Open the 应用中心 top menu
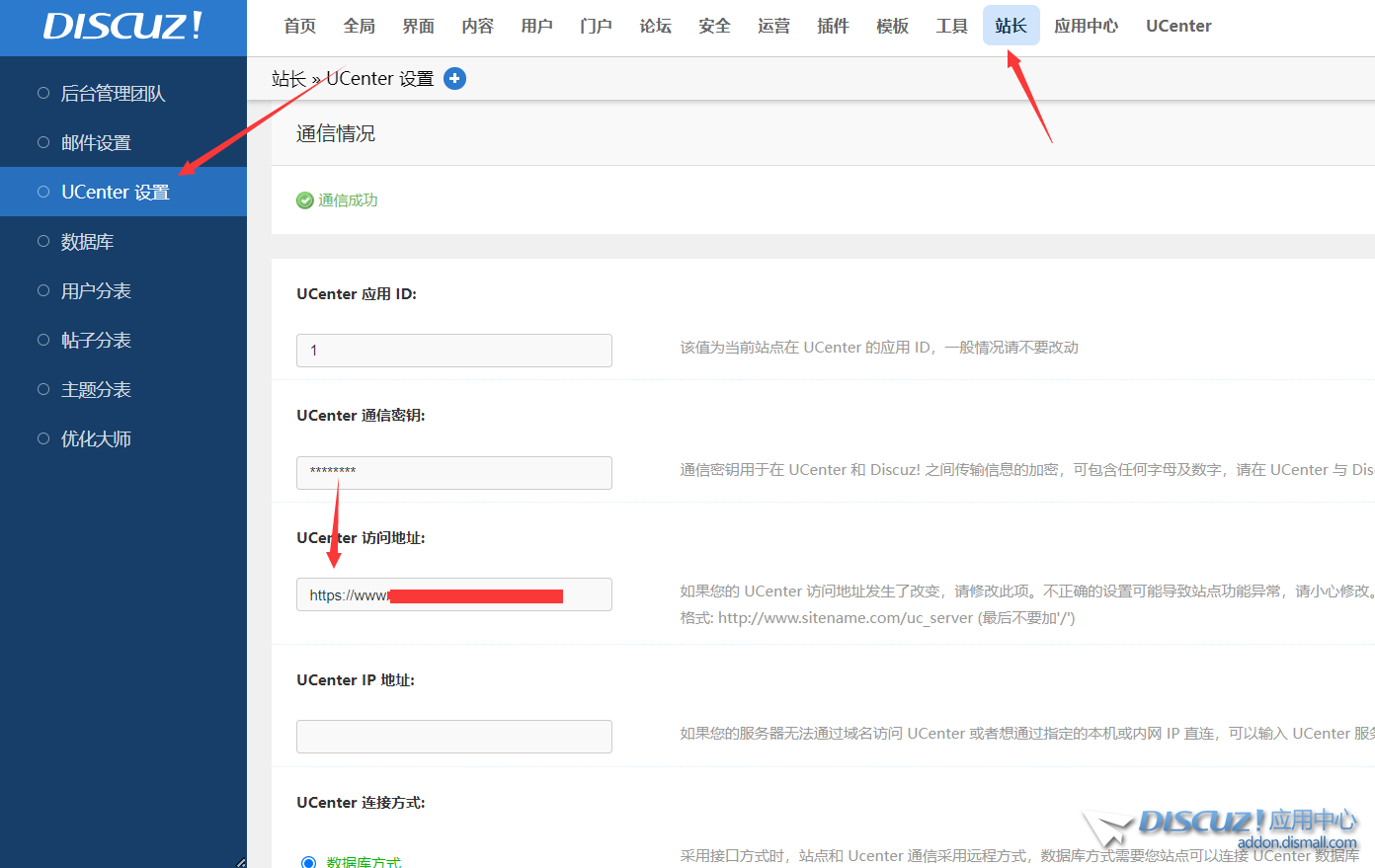Viewport: 1375px width, 868px height. pyautogui.click(x=1086, y=26)
